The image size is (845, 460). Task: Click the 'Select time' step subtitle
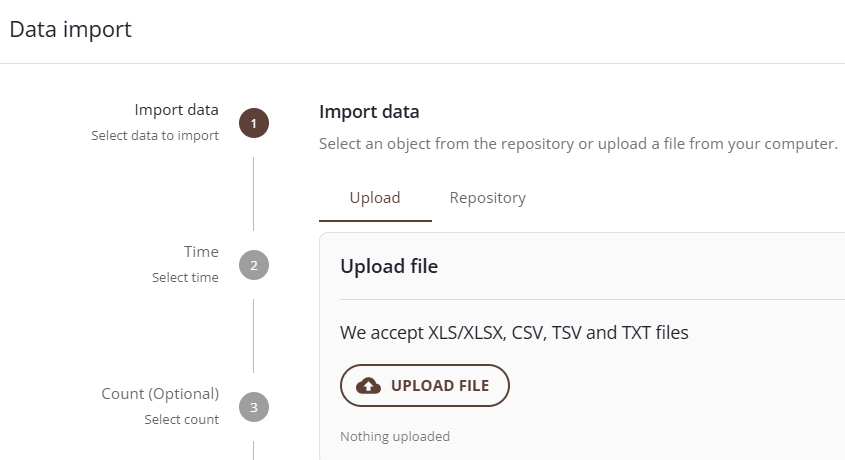185,278
